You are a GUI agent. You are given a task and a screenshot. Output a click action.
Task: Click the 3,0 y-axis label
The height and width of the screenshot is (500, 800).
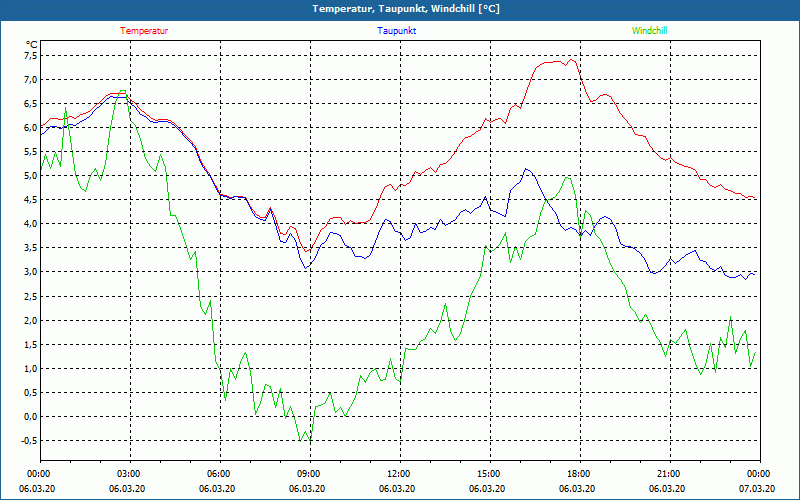click(31, 271)
